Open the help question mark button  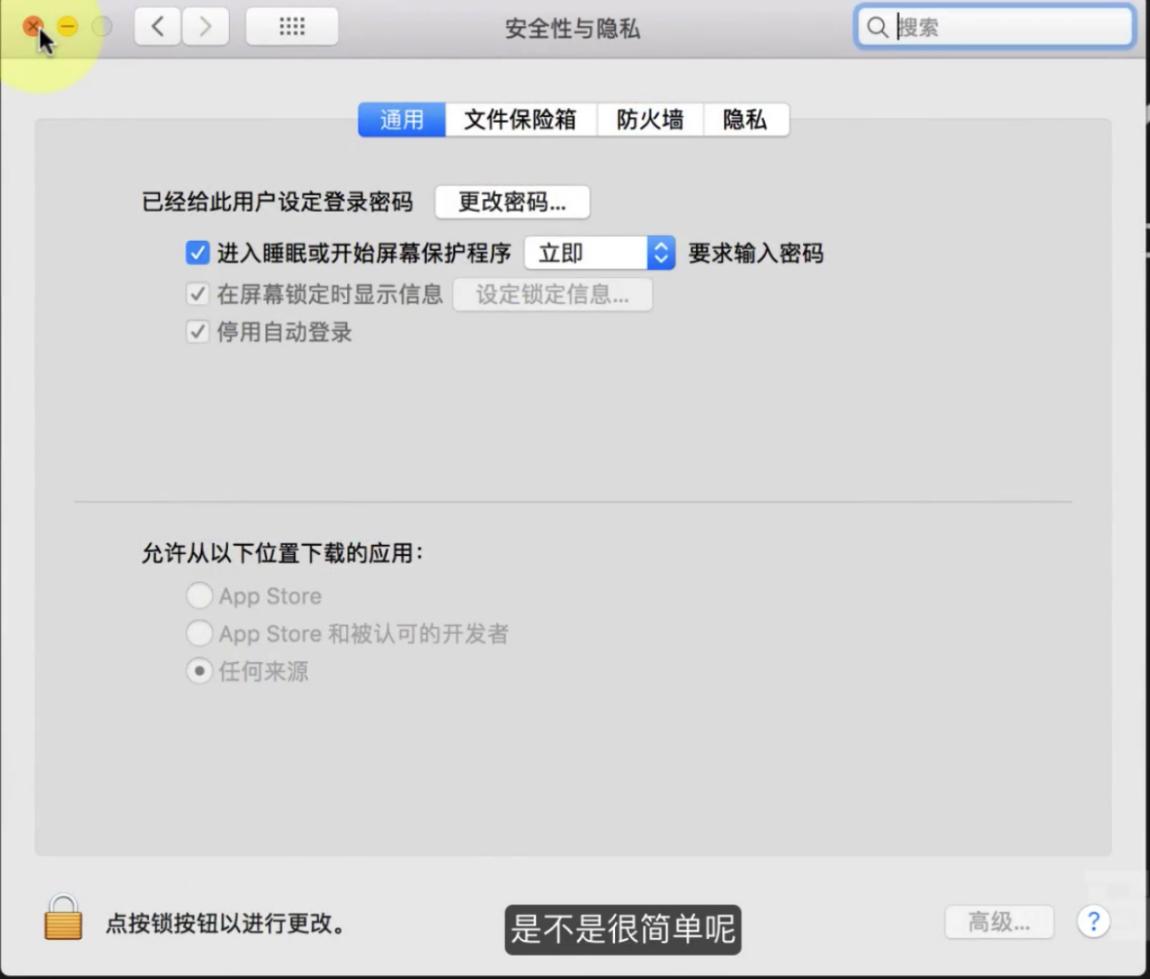pos(1094,921)
